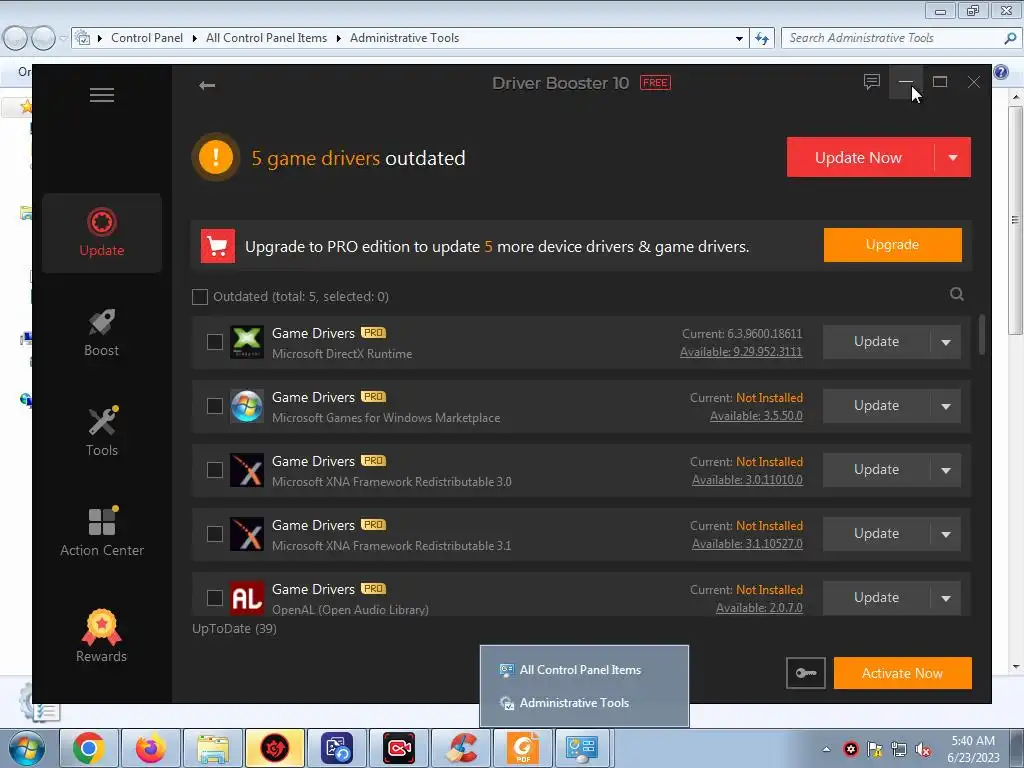
Task: Open available version 9.29.952.3111 link
Action: pyautogui.click(x=741, y=352)
